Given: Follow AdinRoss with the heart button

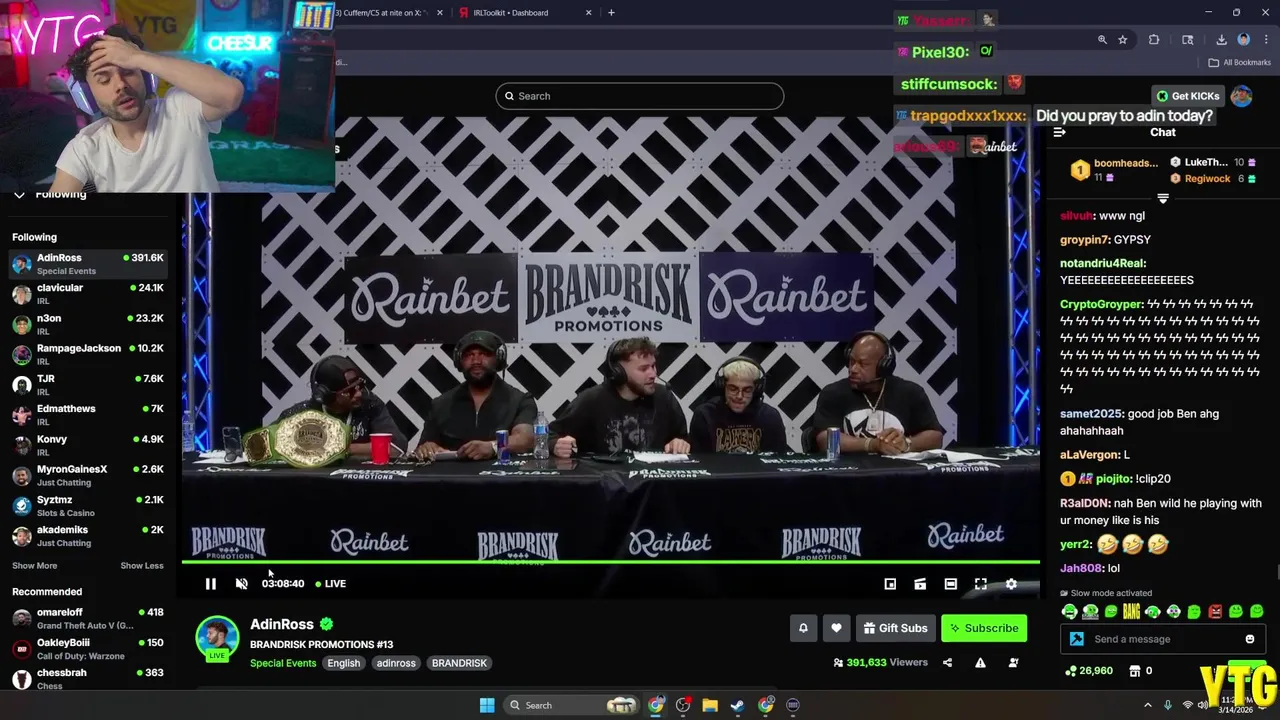Looking at the screenshot, I should [836, 628].
